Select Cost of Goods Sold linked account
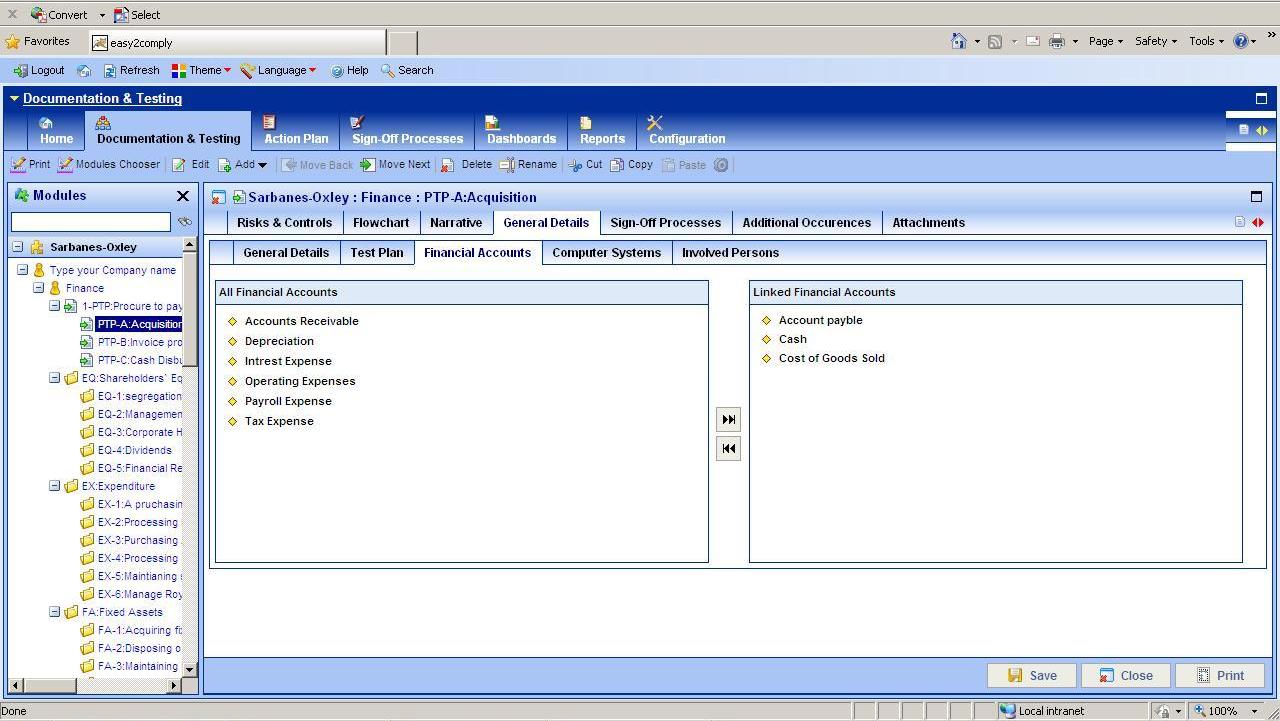This screenshot has height=721, width=1280. tap(832, 358)
